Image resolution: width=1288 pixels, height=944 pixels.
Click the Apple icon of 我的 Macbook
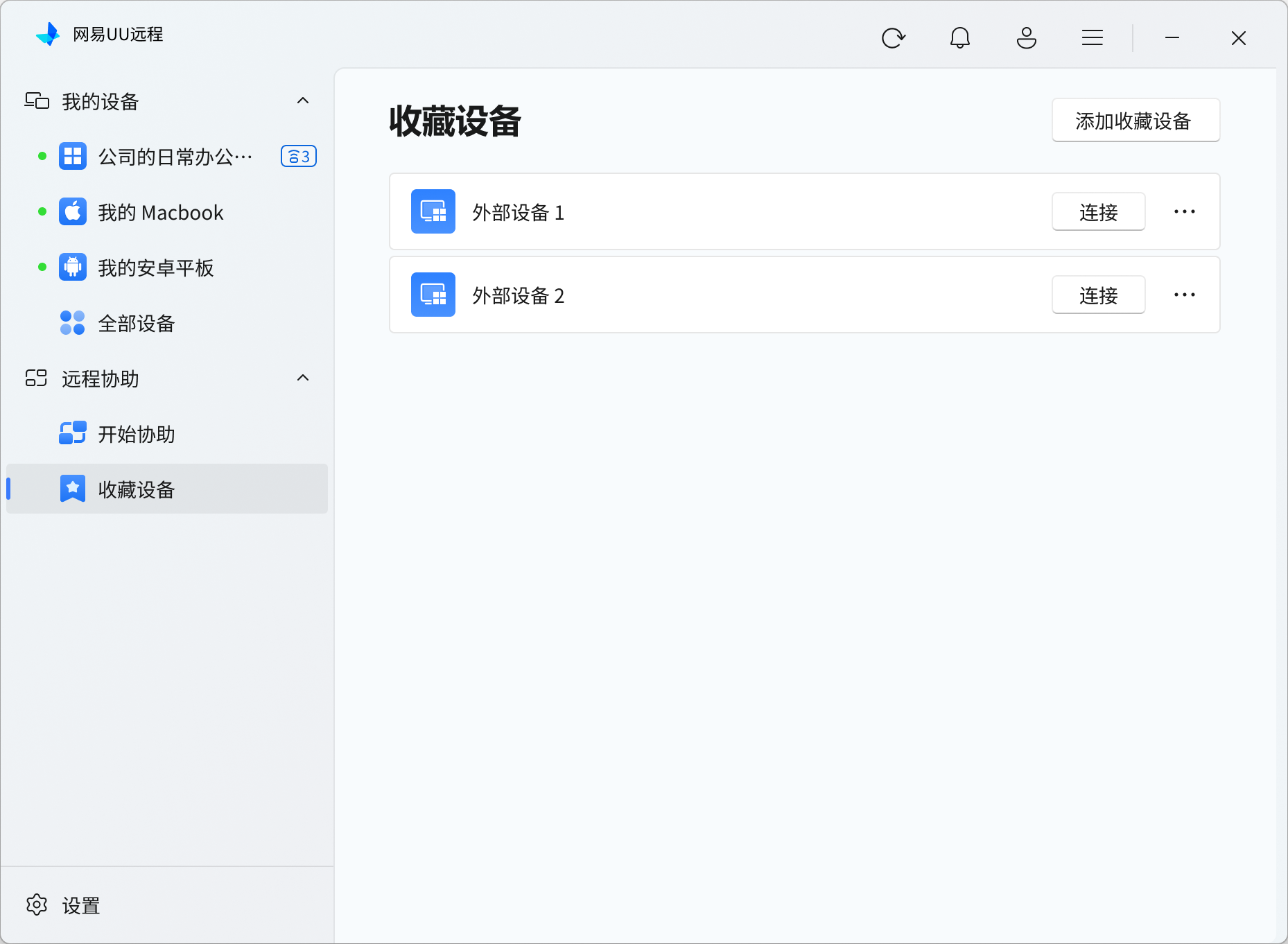point(73,211)
